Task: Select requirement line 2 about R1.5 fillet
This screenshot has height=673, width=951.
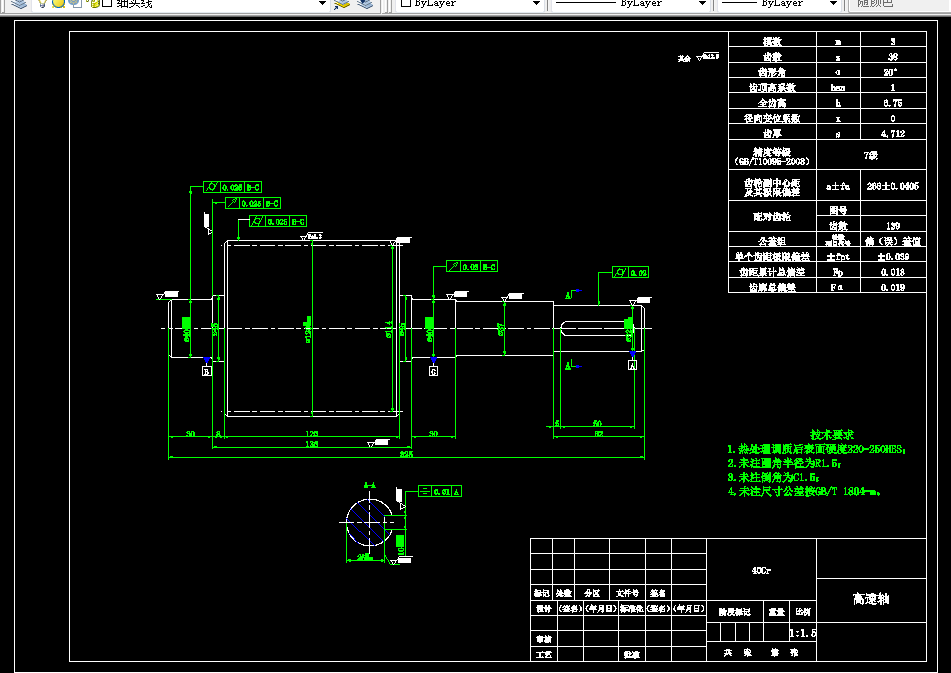Action: 784,463
